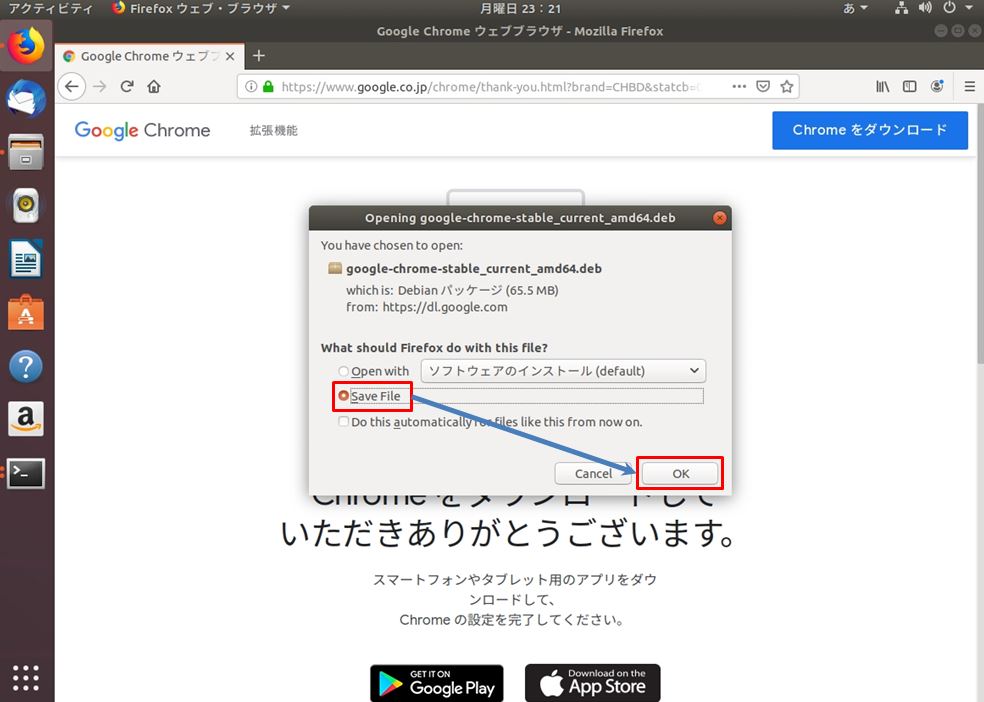Show site information for the page
Screen dimensions: 984x702
click(251, 87)
